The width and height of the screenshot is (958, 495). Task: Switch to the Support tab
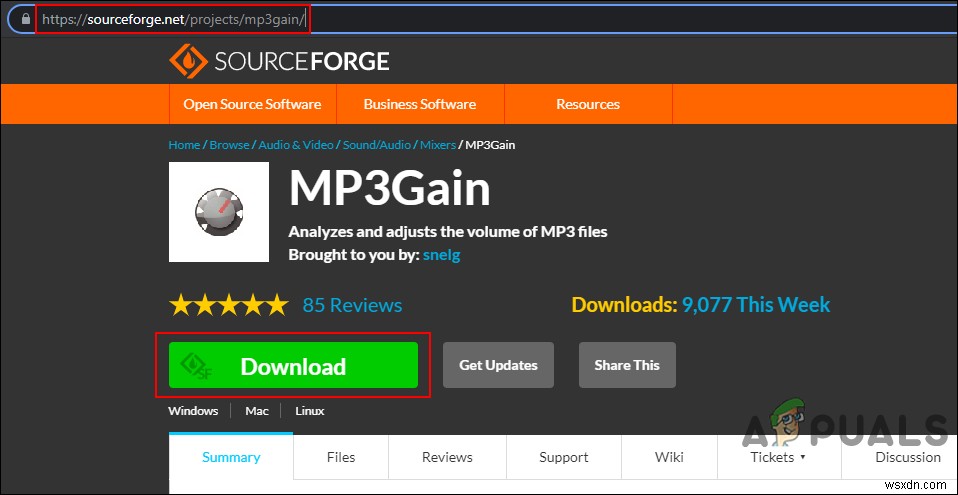(563, 457)
